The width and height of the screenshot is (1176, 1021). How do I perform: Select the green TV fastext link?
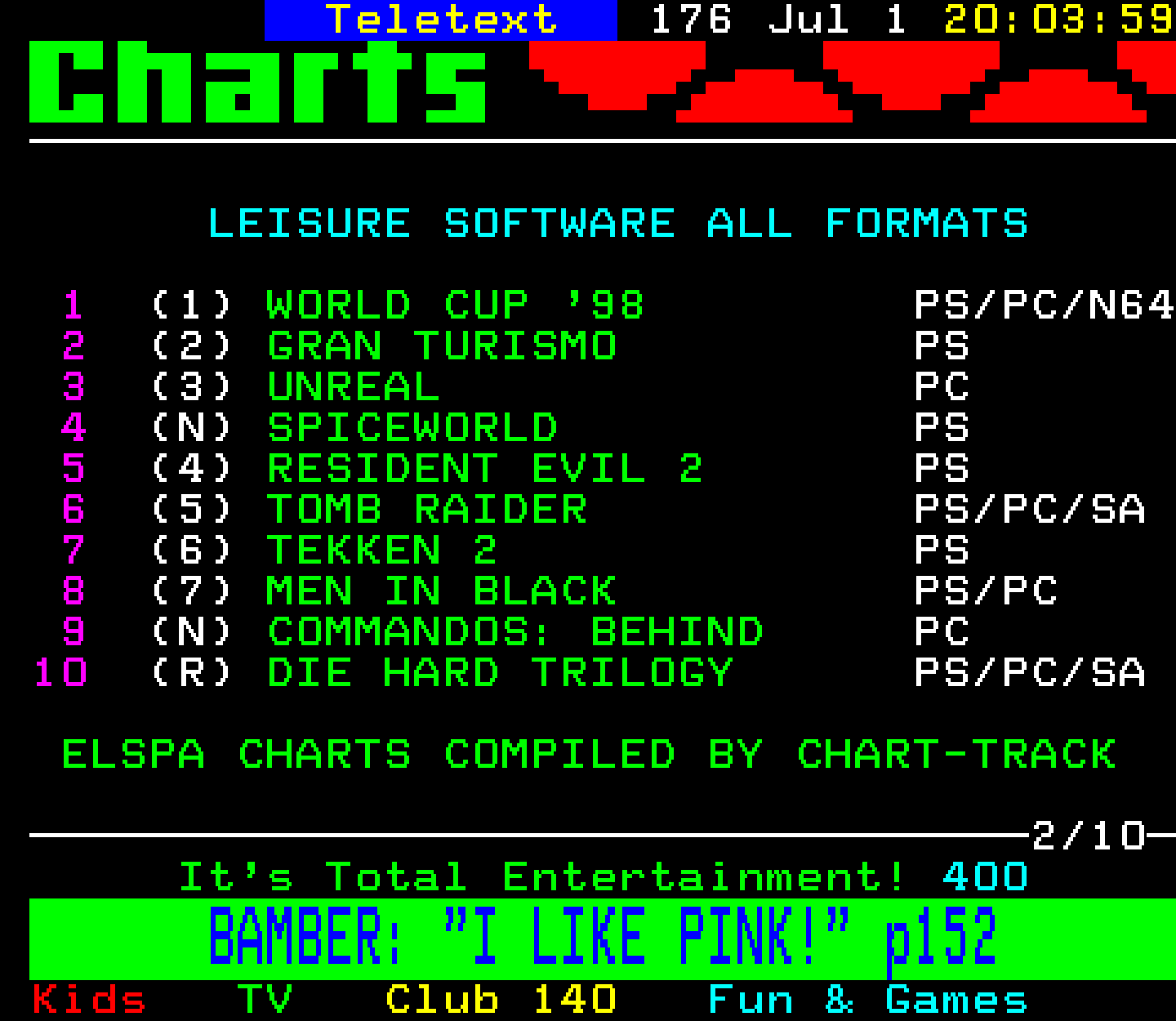265,1000
